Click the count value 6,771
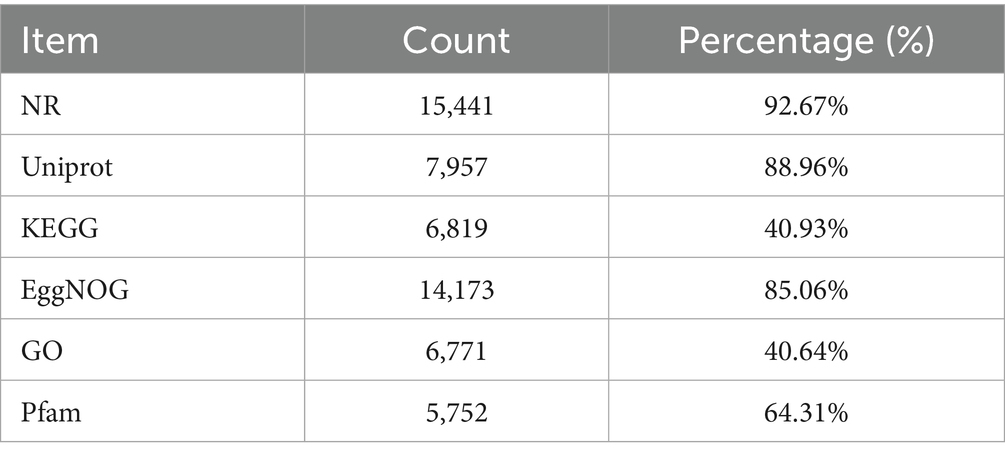 click(x=456, y=352)
